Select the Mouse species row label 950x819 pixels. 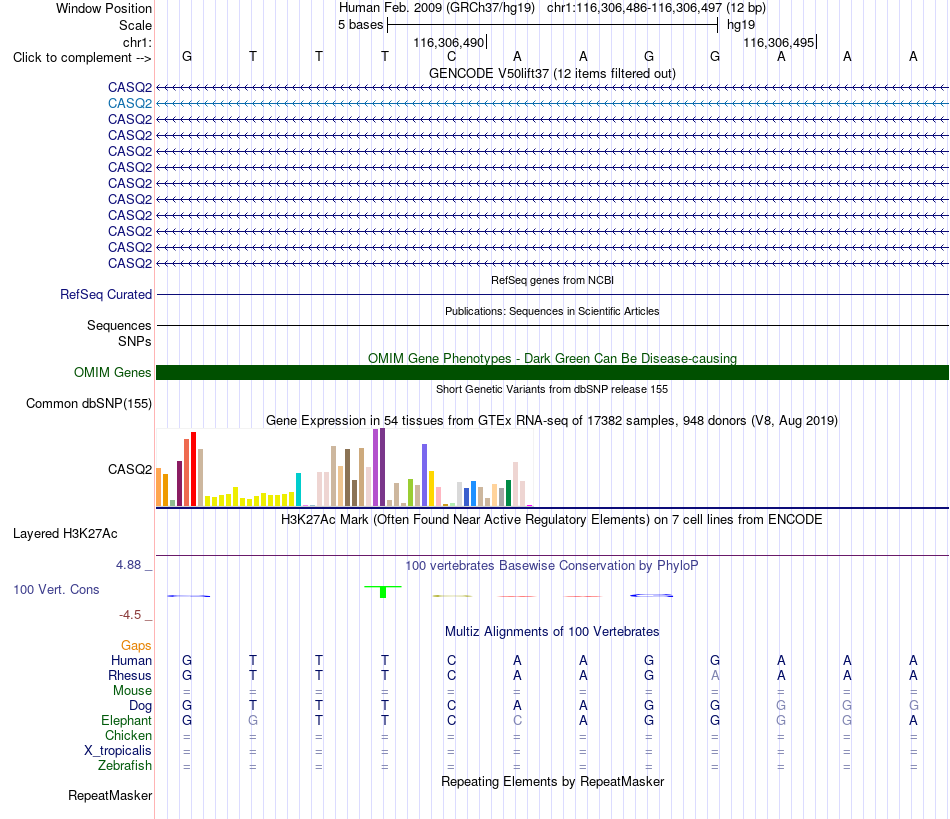(x=132, y=691)
